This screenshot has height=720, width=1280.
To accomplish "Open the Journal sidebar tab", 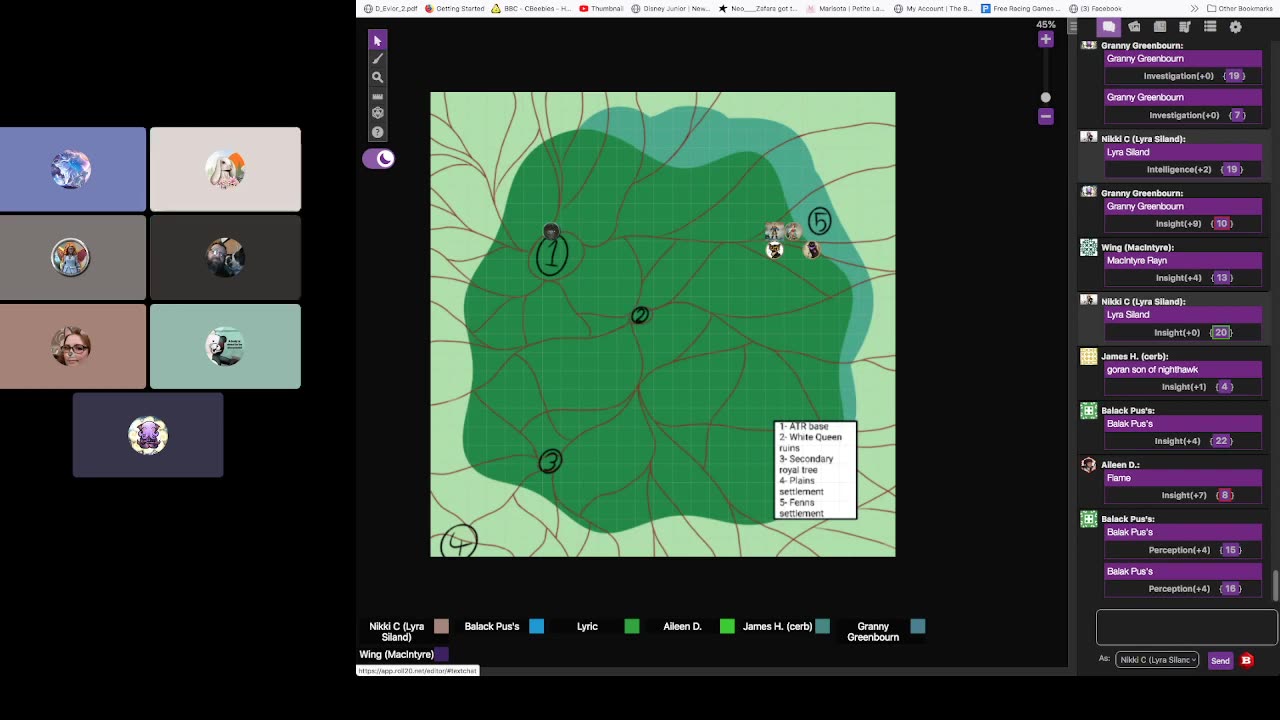I will 1159,27.
